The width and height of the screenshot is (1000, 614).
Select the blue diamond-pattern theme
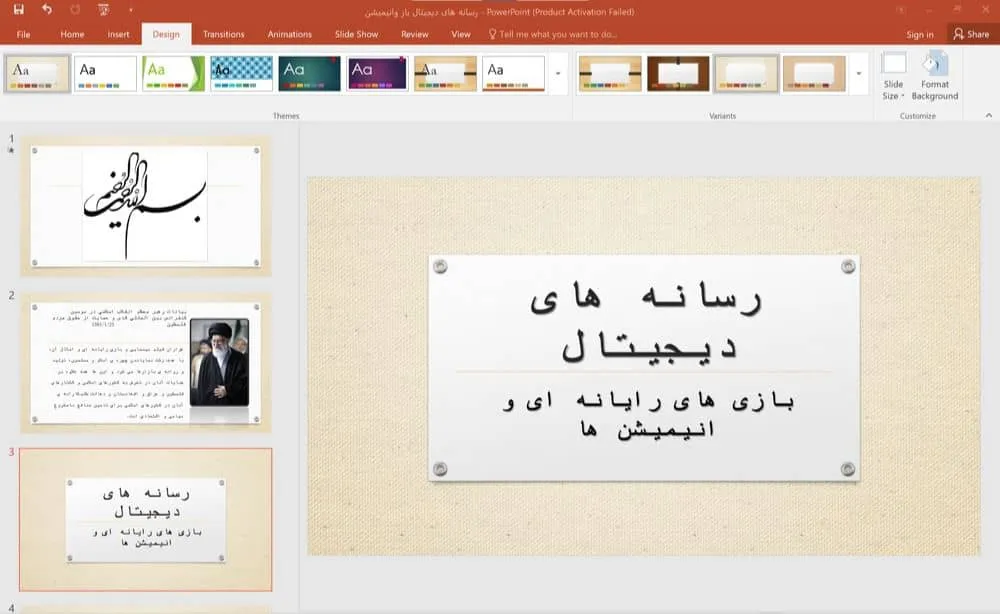pos(241,73)
